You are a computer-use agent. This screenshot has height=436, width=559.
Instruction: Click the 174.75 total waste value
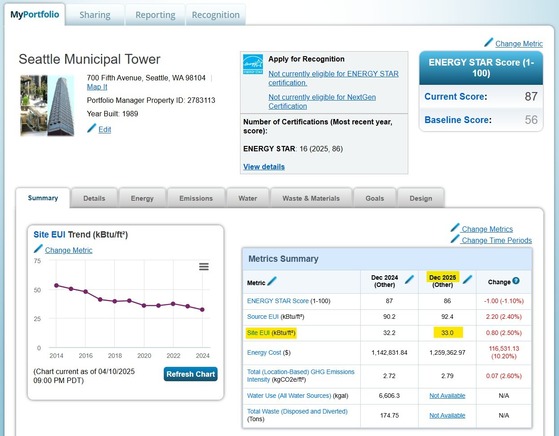389,415
